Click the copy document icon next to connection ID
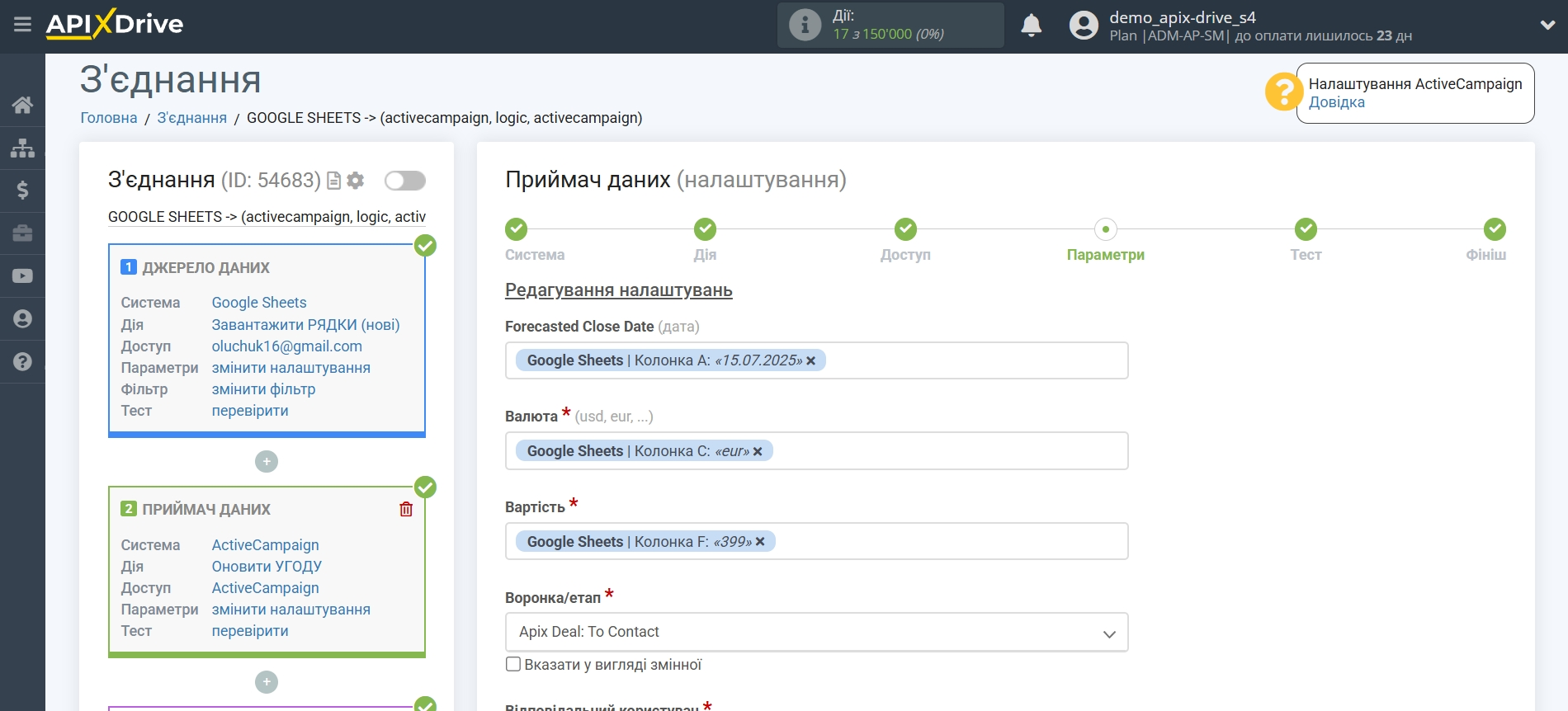This screenshot has width=1568, height=711. point(334,181)
